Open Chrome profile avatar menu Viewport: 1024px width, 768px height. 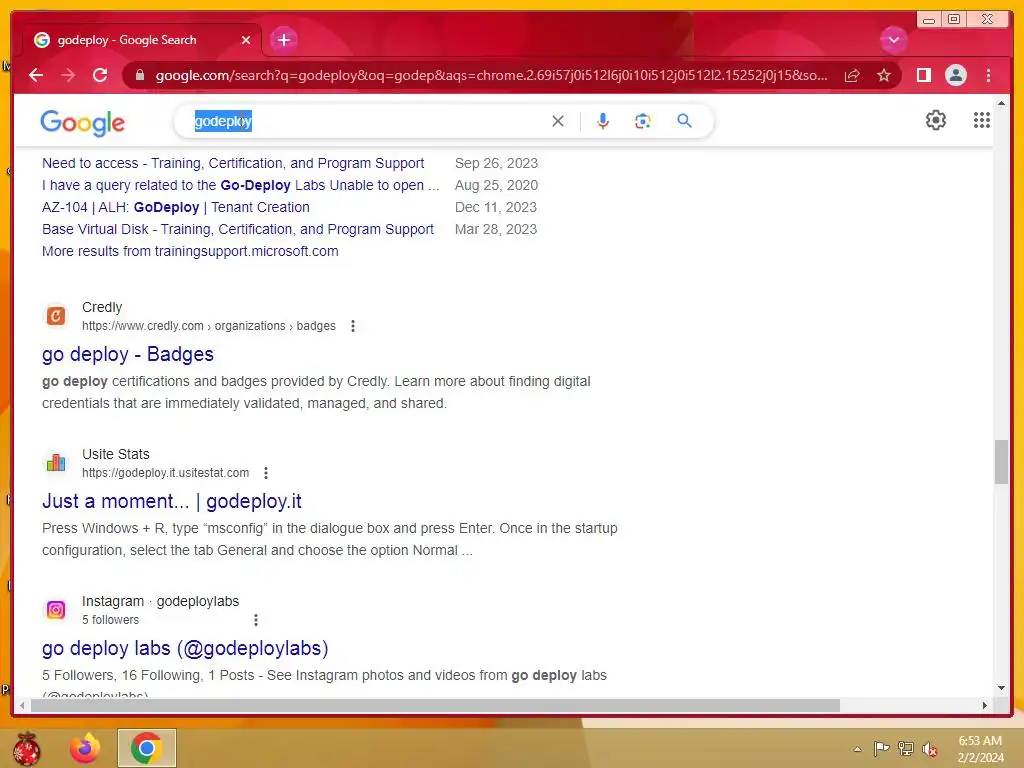pyautogui.click(x=955, y=75)
